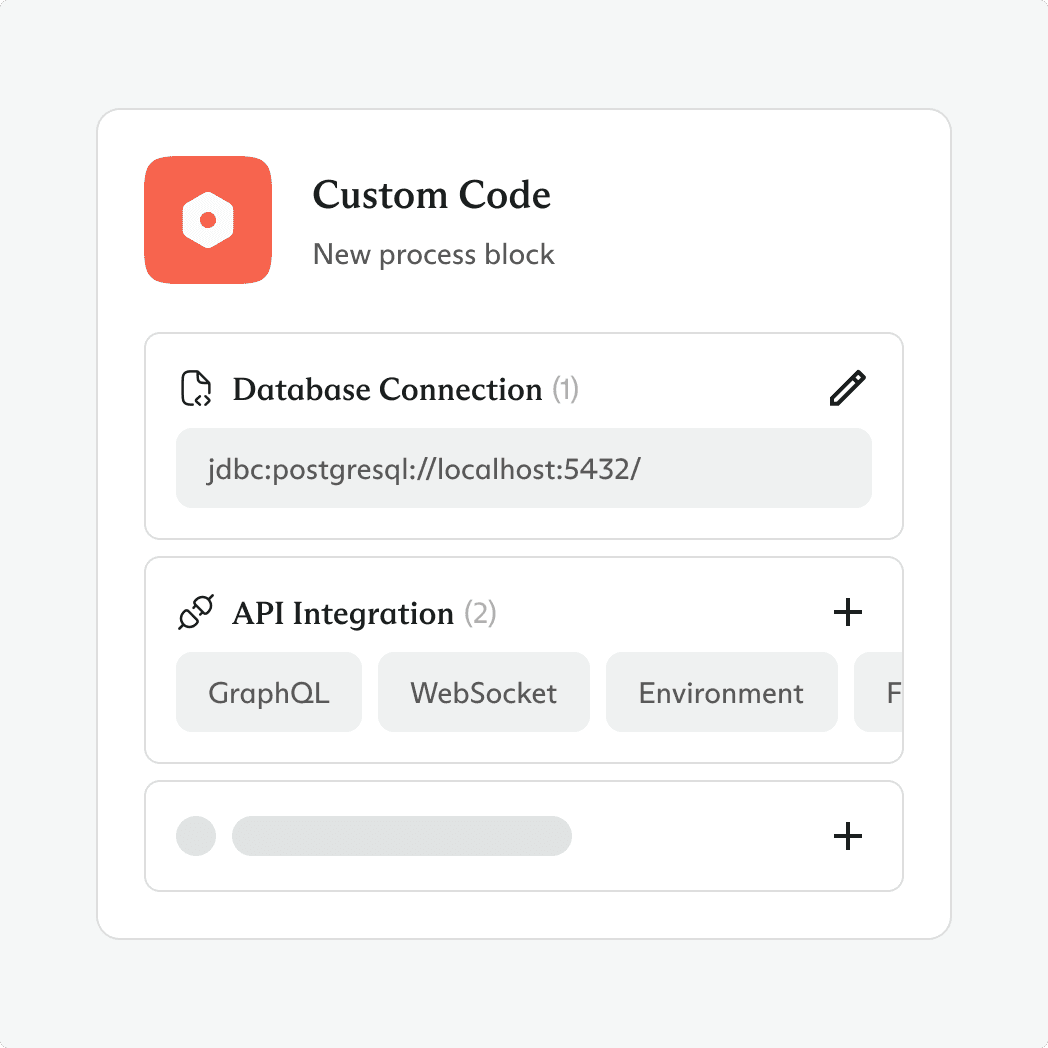Viewport: 1048px width, 1048px height.
Task: Select the WebSocket chip
Action: click(483, 693)
